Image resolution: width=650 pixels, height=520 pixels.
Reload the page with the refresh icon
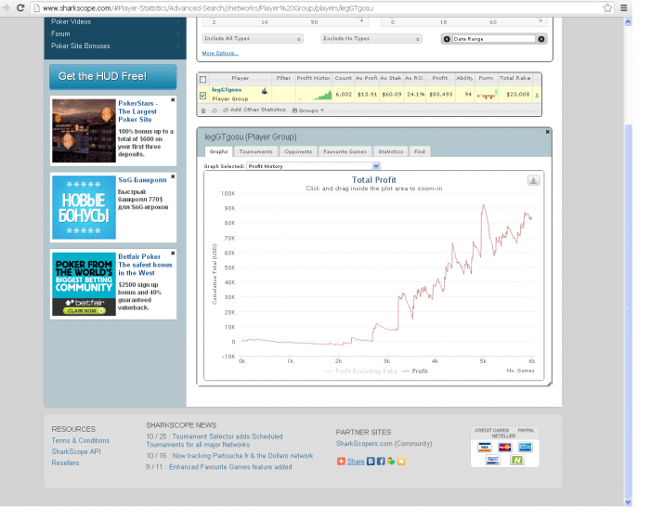20,8
